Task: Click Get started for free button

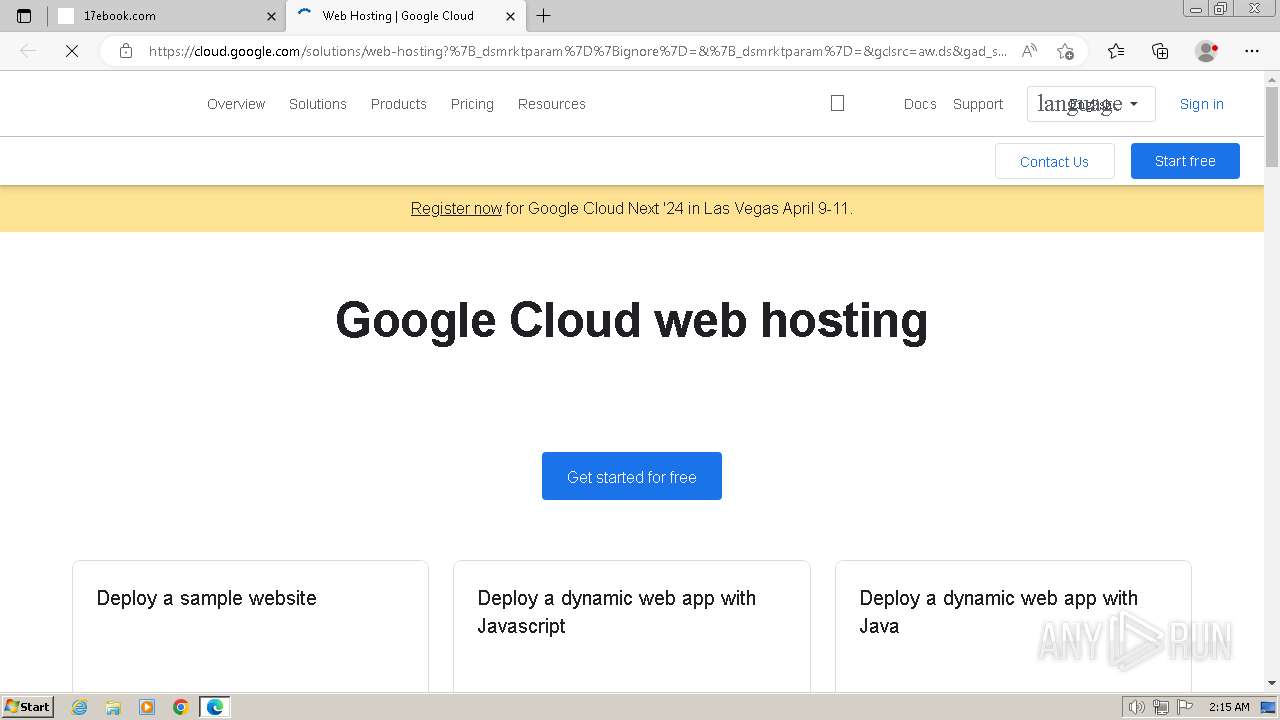Action: click(632, 476)
